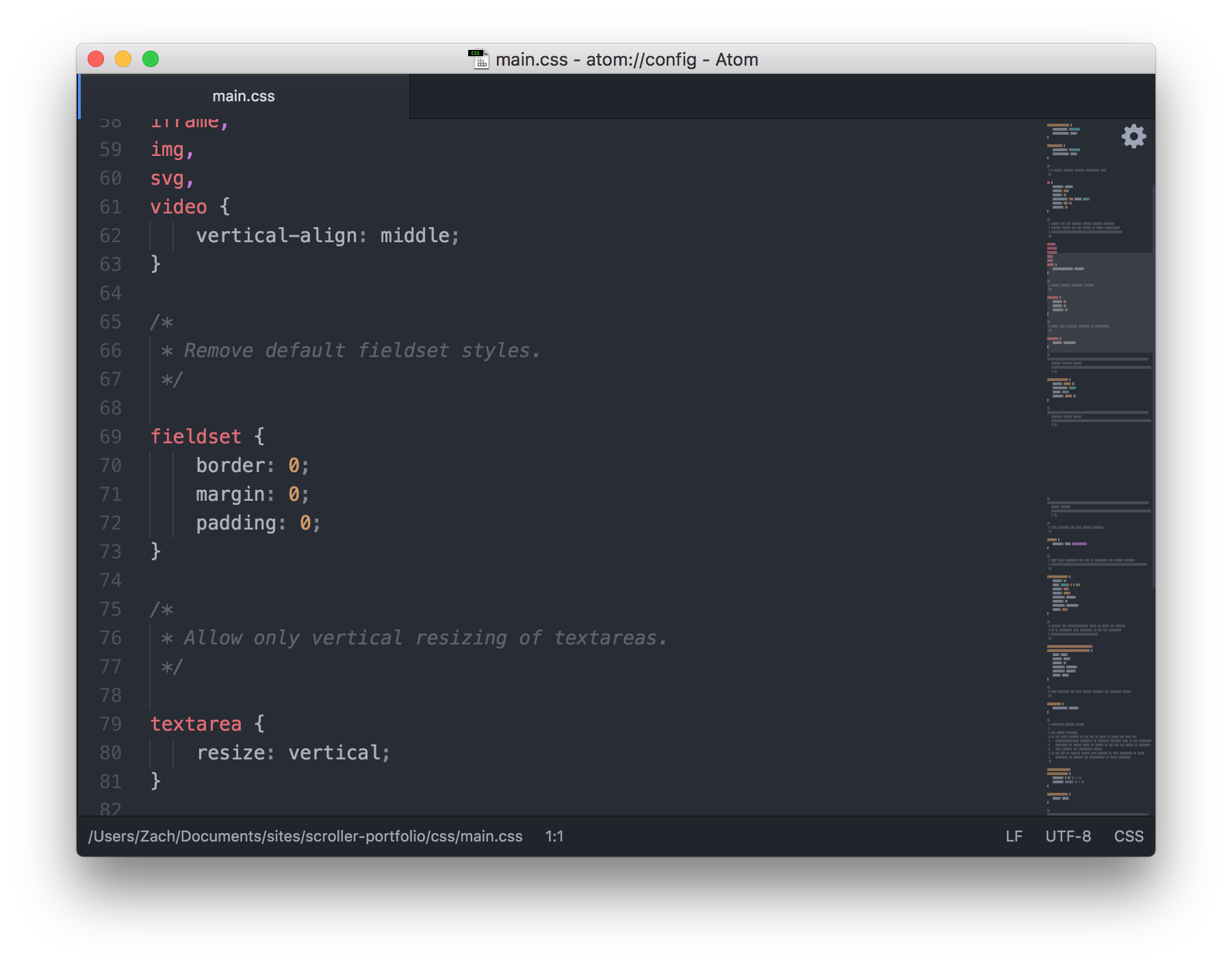The height and width of the screenshot is (966, 1232).
Task: Open the CSS grammar selector in status bar
Action: (1129, 836)
